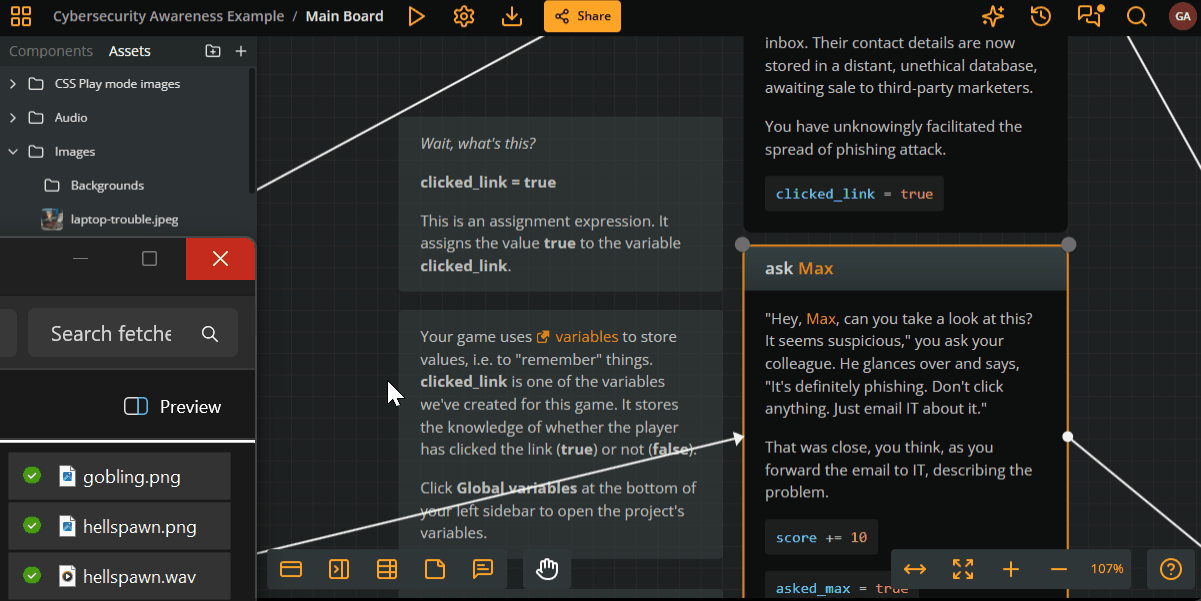Click the export download icon

511,16
